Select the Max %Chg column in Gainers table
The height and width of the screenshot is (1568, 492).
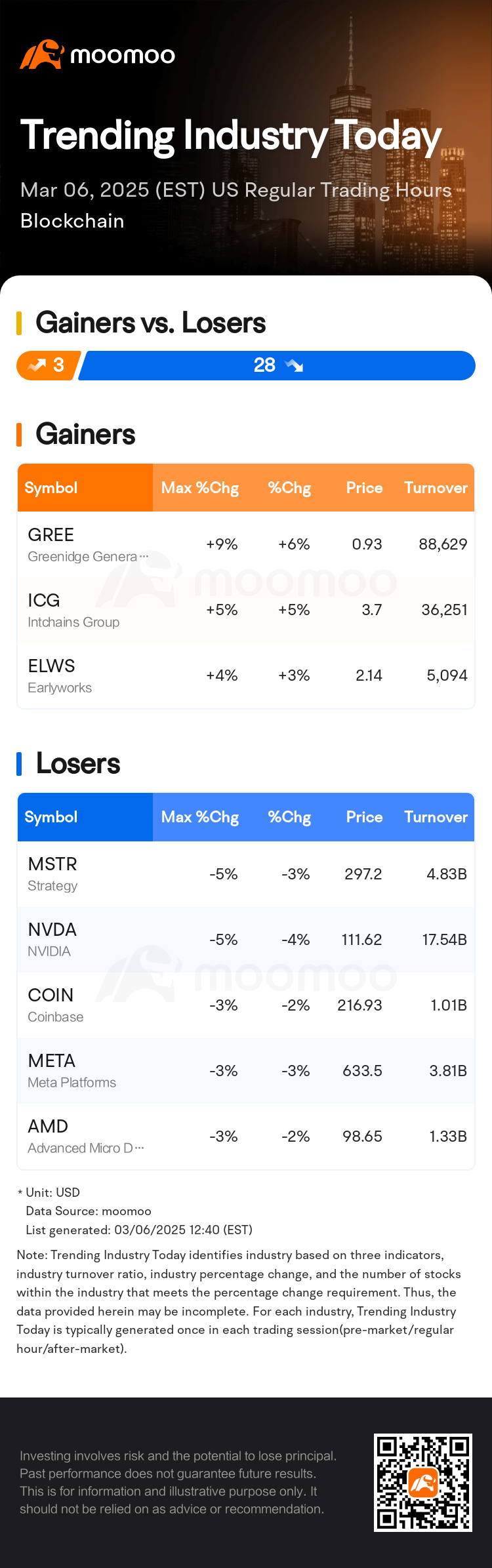coord(200,488)
